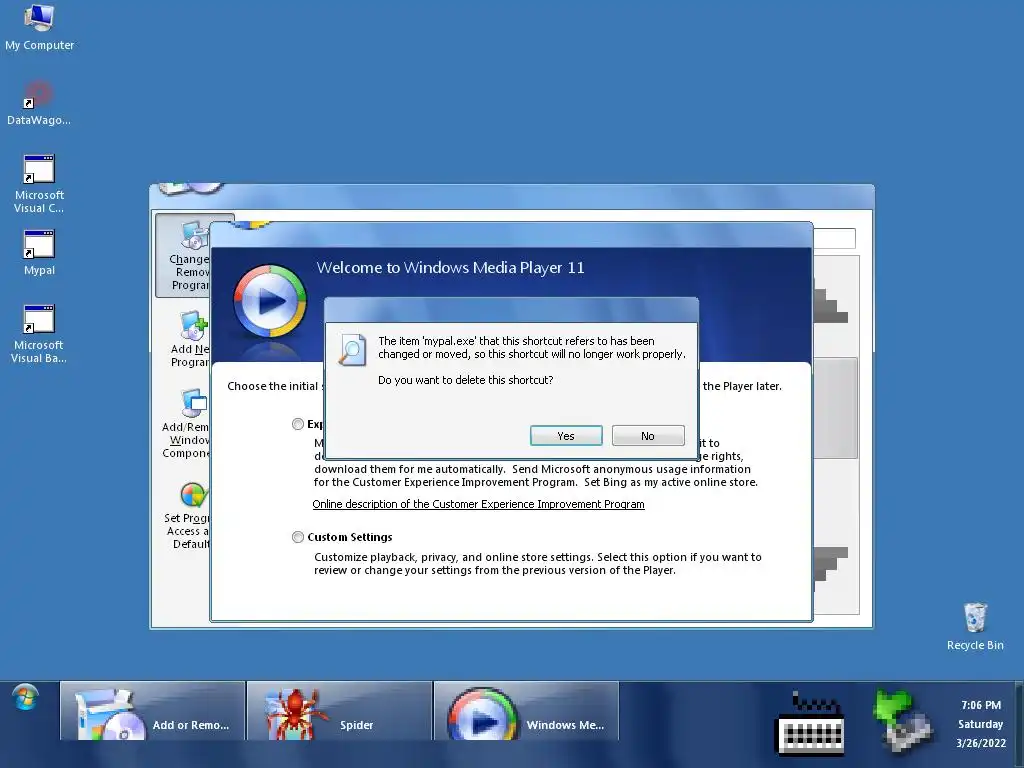This screenshot has width=1024, height=768.
Task: Click the Windows Start orb
Action: coord(25,698)
